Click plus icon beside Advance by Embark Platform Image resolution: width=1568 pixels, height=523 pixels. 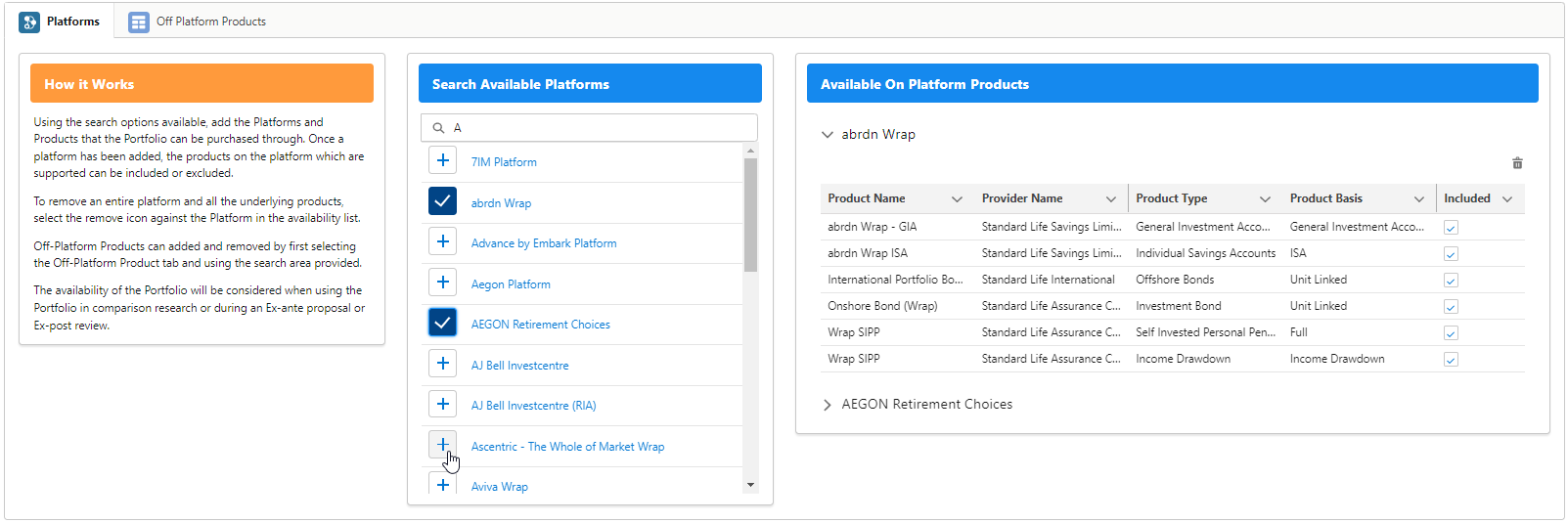443,242
